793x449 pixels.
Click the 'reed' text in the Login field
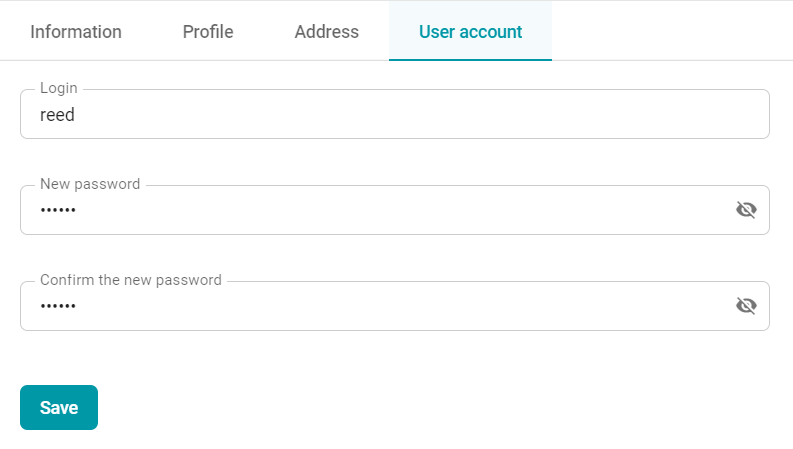click(x=57, y=115)
